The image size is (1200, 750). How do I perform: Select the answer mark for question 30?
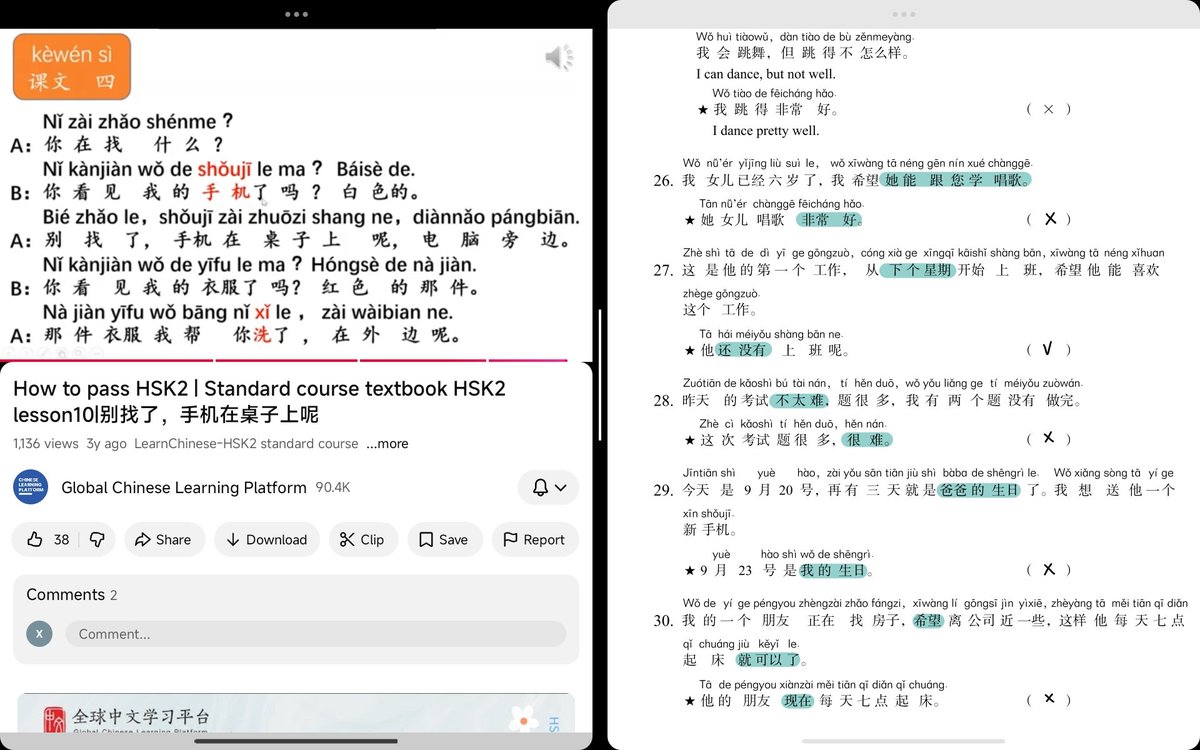click(x=1048, y=699)
